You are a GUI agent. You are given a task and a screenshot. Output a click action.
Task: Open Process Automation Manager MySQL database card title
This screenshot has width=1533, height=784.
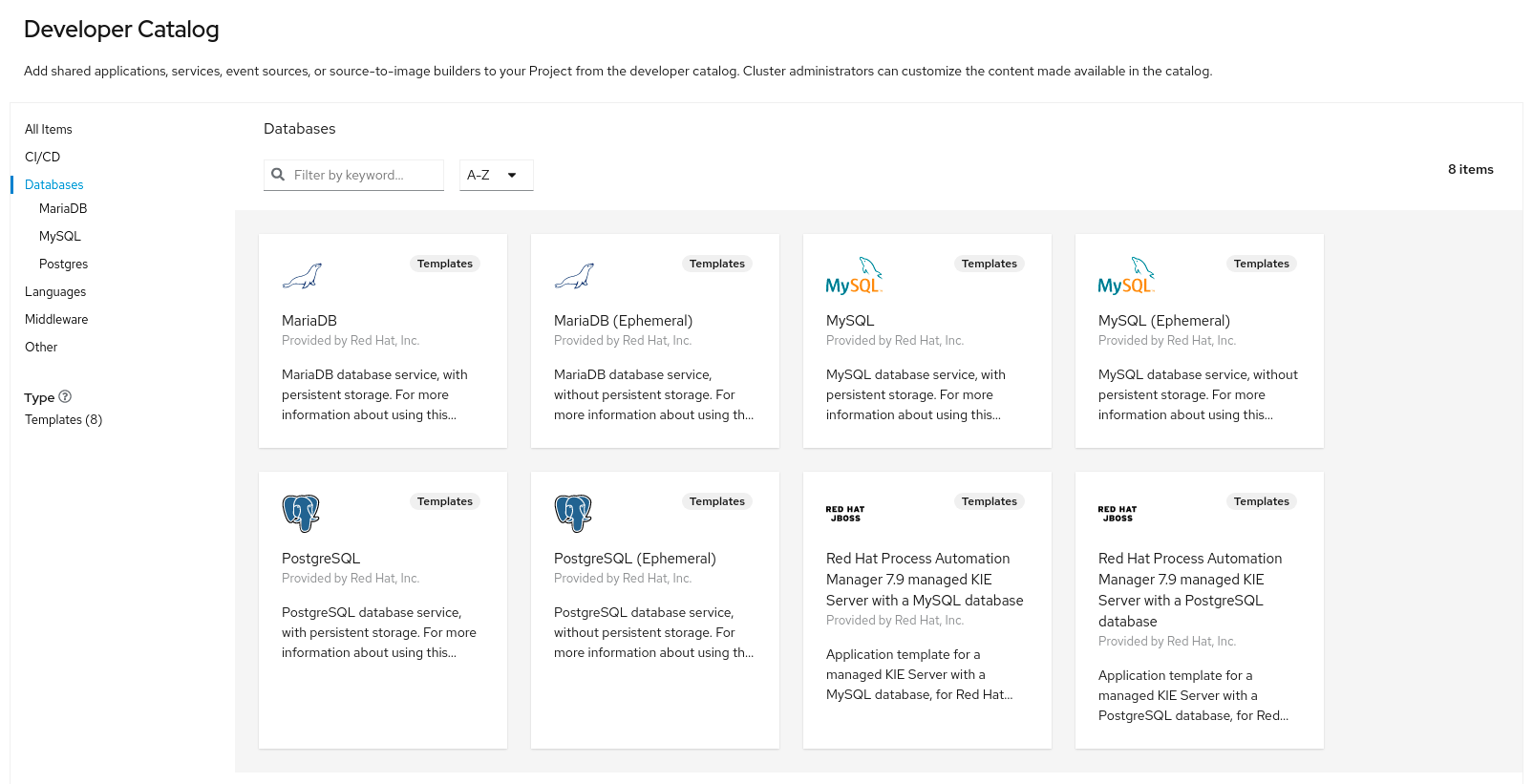click(x=925, y=580)
